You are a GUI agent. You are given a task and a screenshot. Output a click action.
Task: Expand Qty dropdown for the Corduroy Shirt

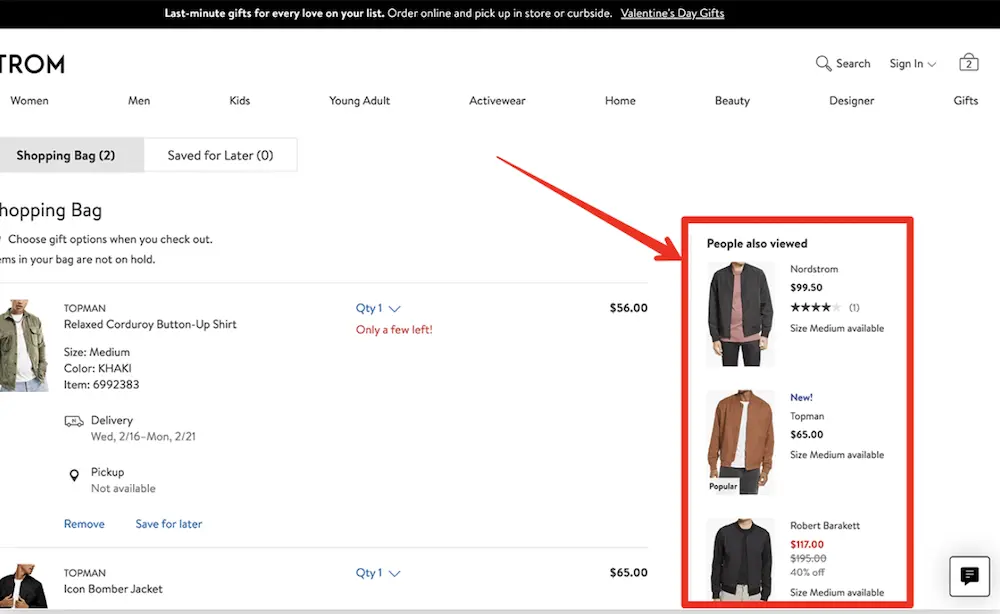click(x=377, y=308)
